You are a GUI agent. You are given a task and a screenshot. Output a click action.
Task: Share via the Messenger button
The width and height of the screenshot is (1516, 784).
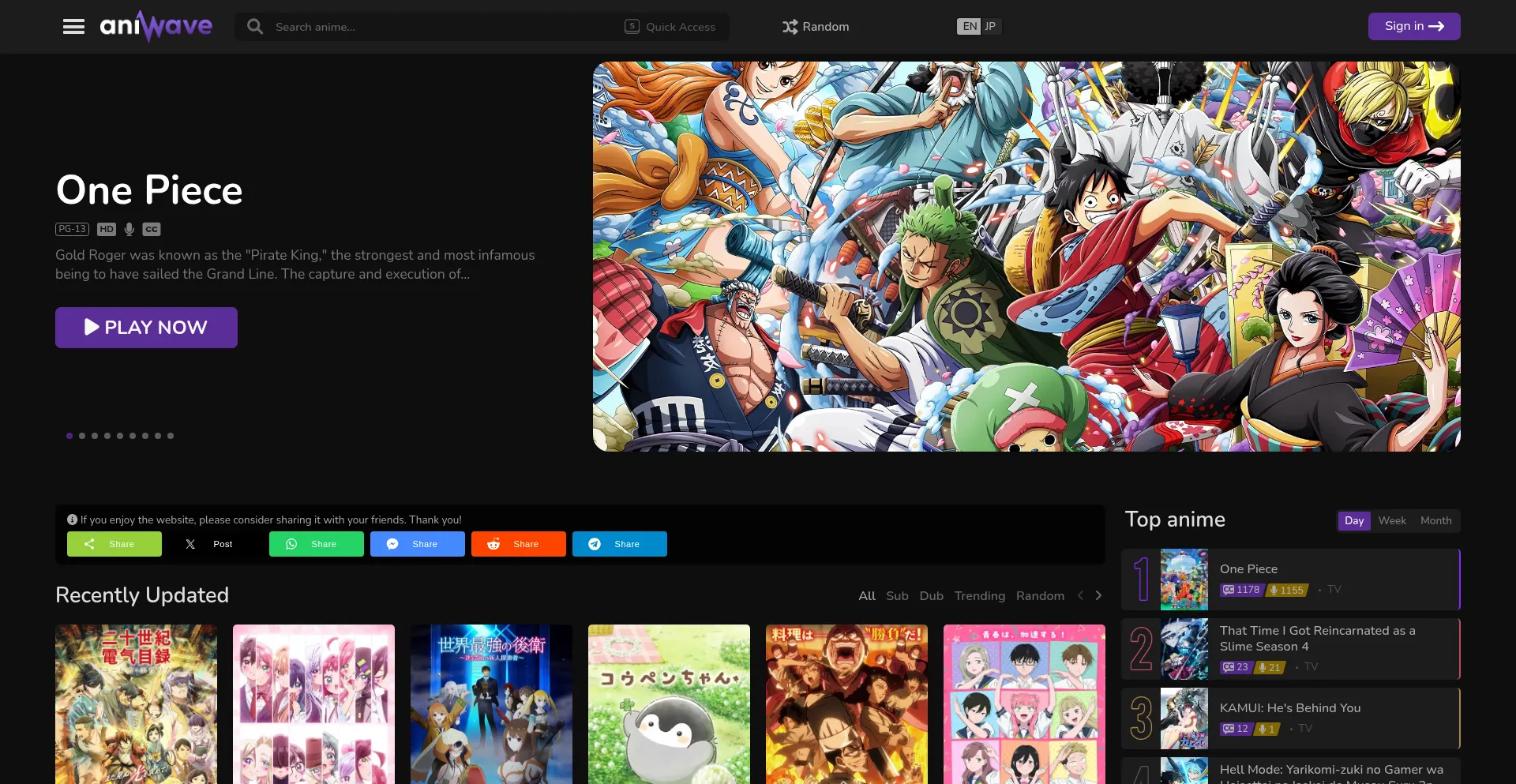(418, 544)
